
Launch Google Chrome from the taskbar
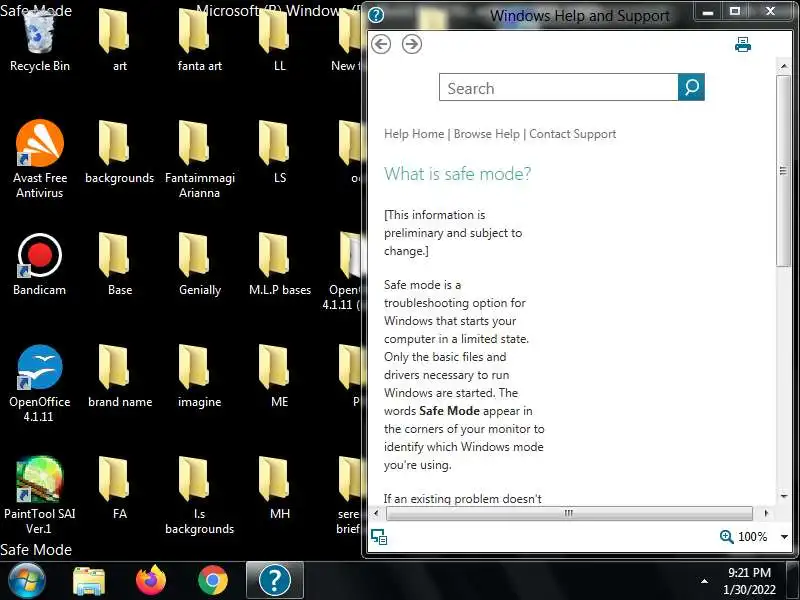pos(213,581)
